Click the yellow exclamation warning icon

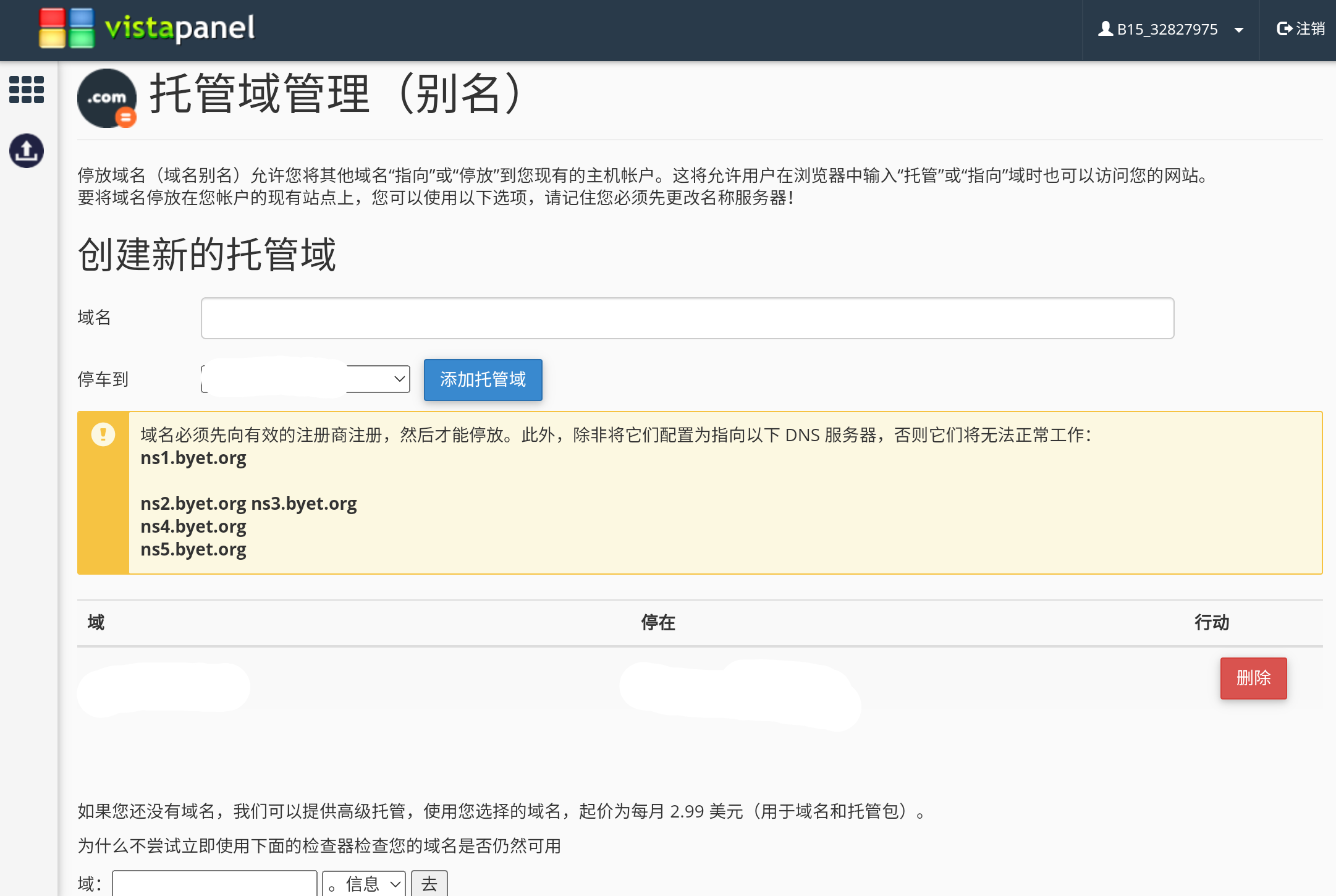(103, 434)
